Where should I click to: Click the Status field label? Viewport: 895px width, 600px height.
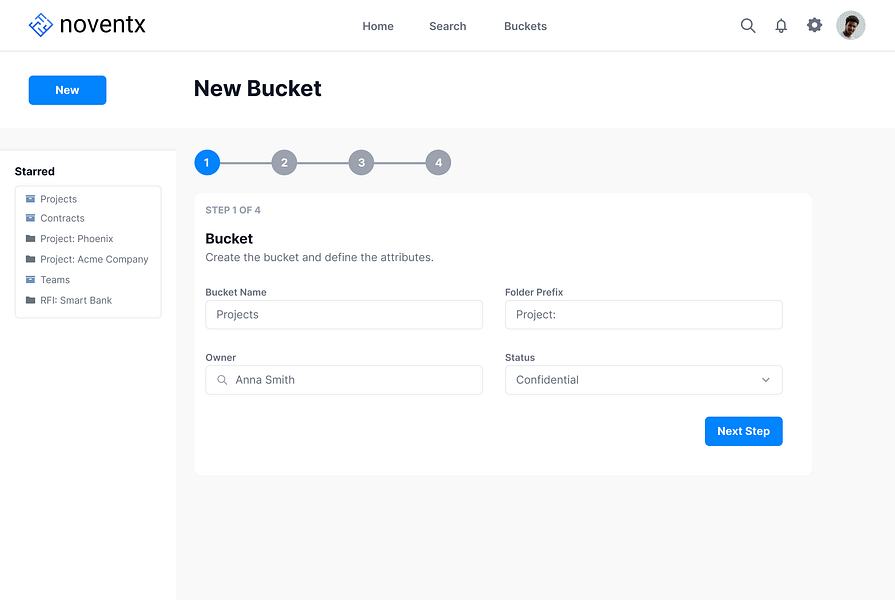[520, 357]
